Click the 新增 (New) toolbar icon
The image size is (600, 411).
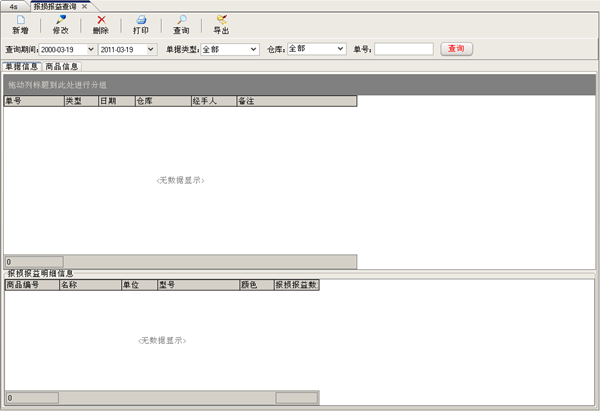point(20,20)
